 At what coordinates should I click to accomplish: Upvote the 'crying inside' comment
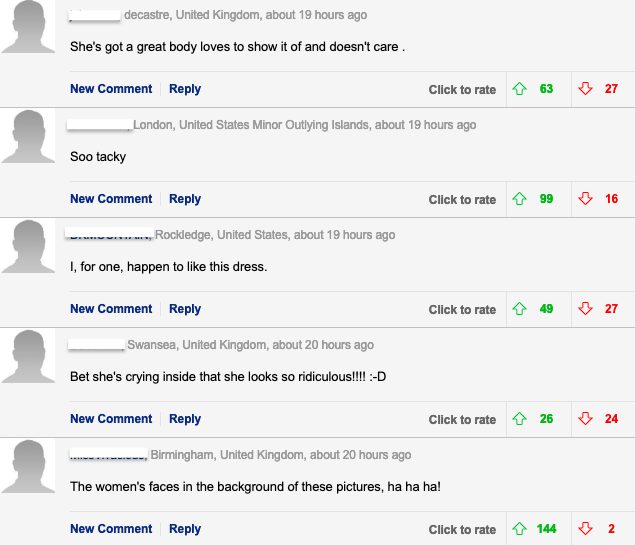[x=520, y=419]
